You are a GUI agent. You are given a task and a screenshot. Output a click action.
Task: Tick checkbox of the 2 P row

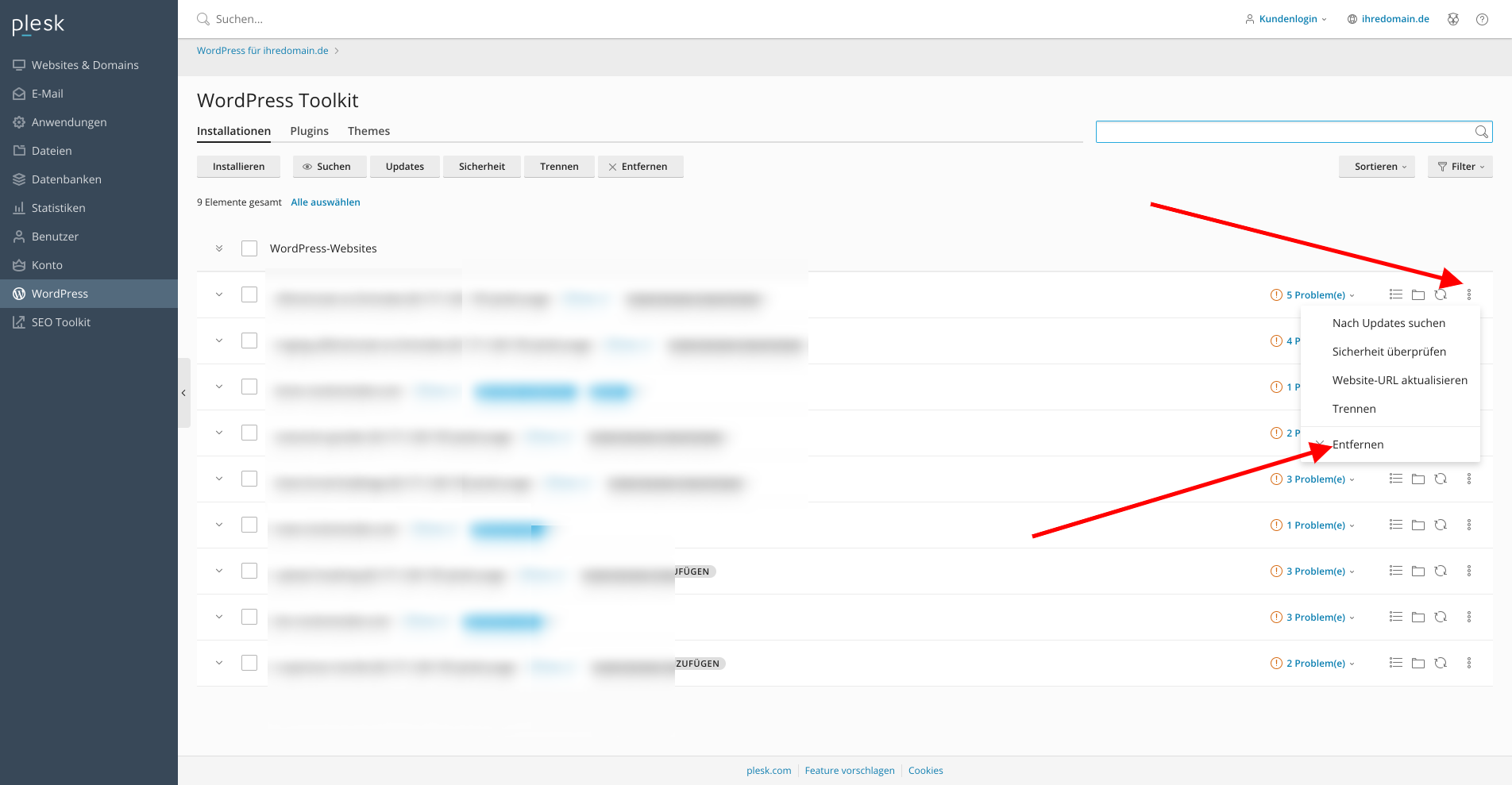tap(249, 433)
